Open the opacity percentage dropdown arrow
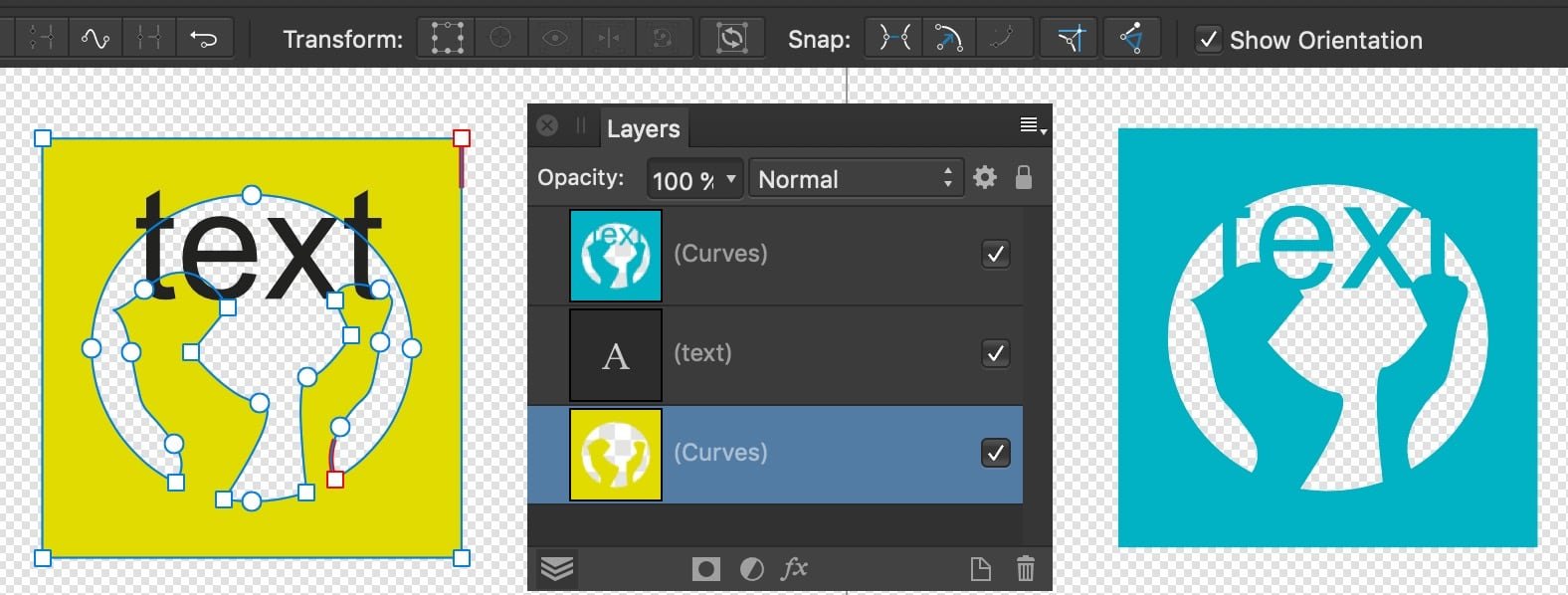Screen dimensions: 1568x595 [x=731, y=179]
